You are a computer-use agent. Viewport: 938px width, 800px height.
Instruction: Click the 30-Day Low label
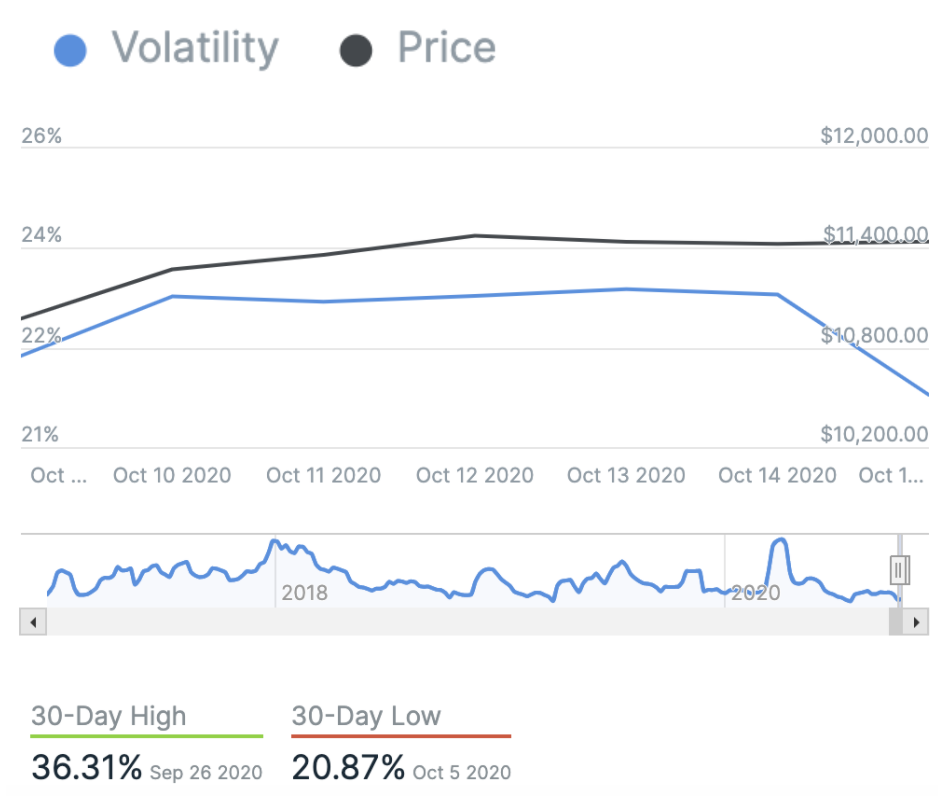(x=366, y=716)
